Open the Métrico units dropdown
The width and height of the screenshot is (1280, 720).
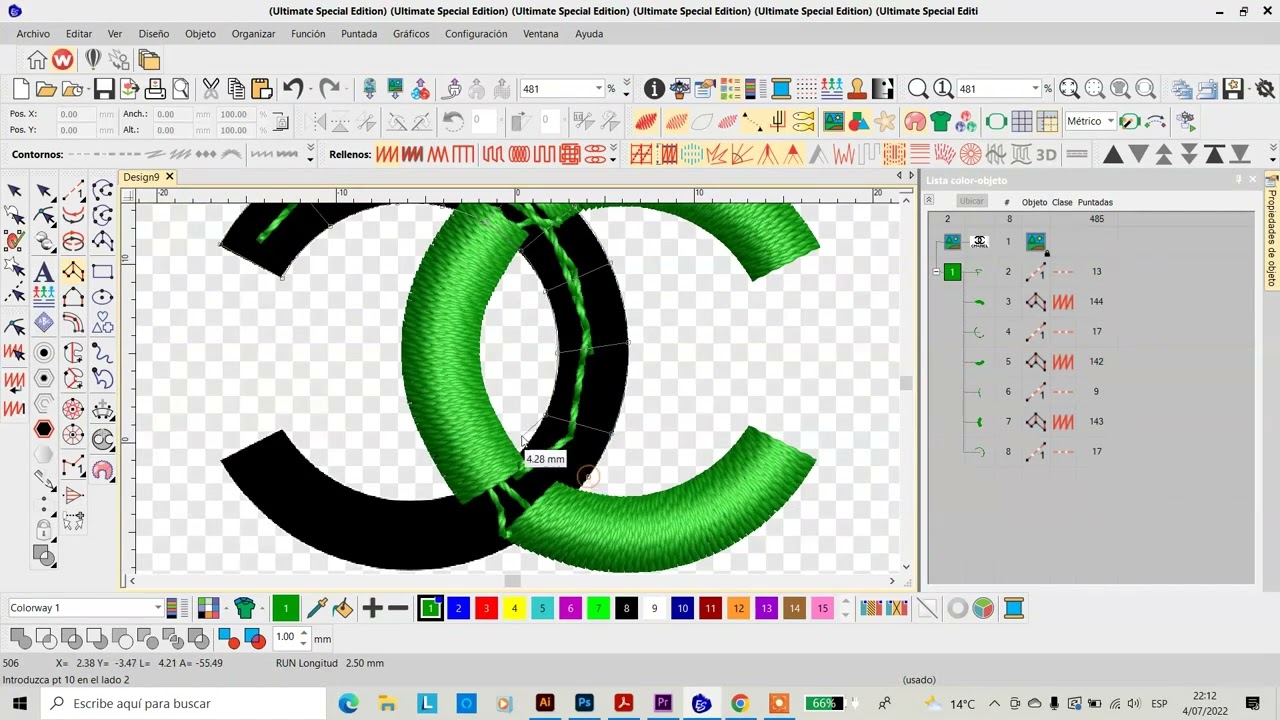1109,122
